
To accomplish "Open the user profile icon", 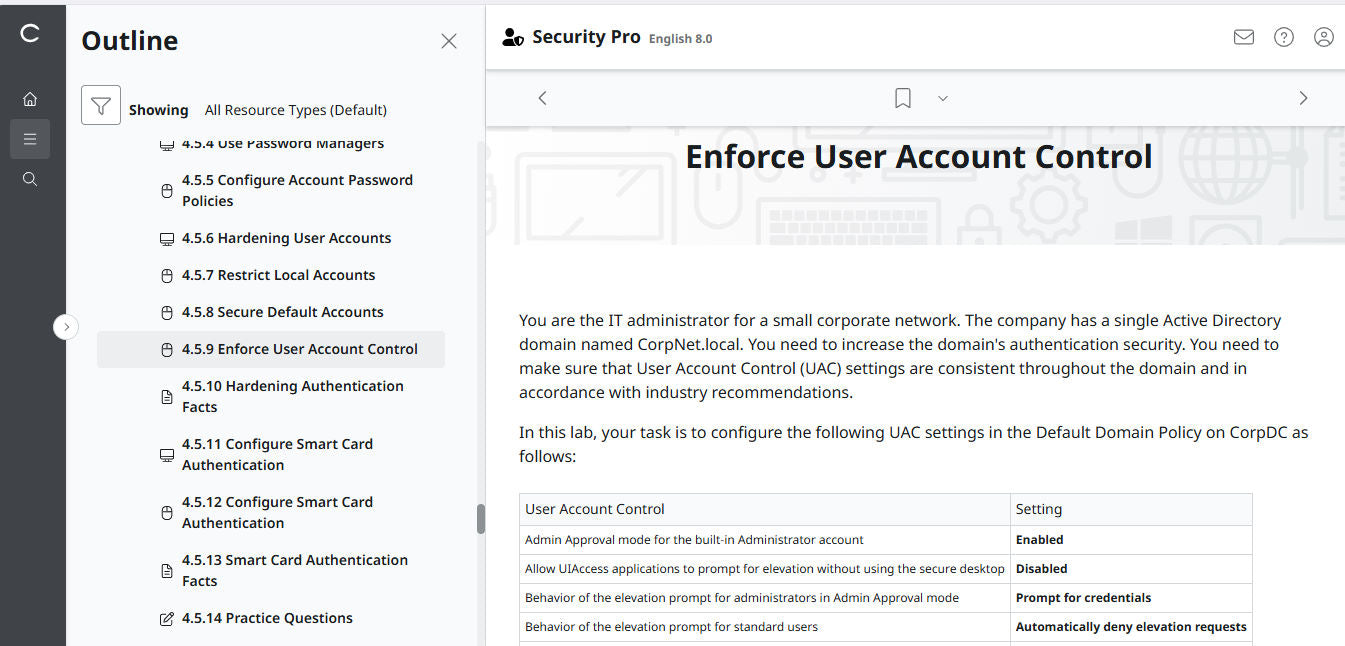I will [x=1323, y=37].
